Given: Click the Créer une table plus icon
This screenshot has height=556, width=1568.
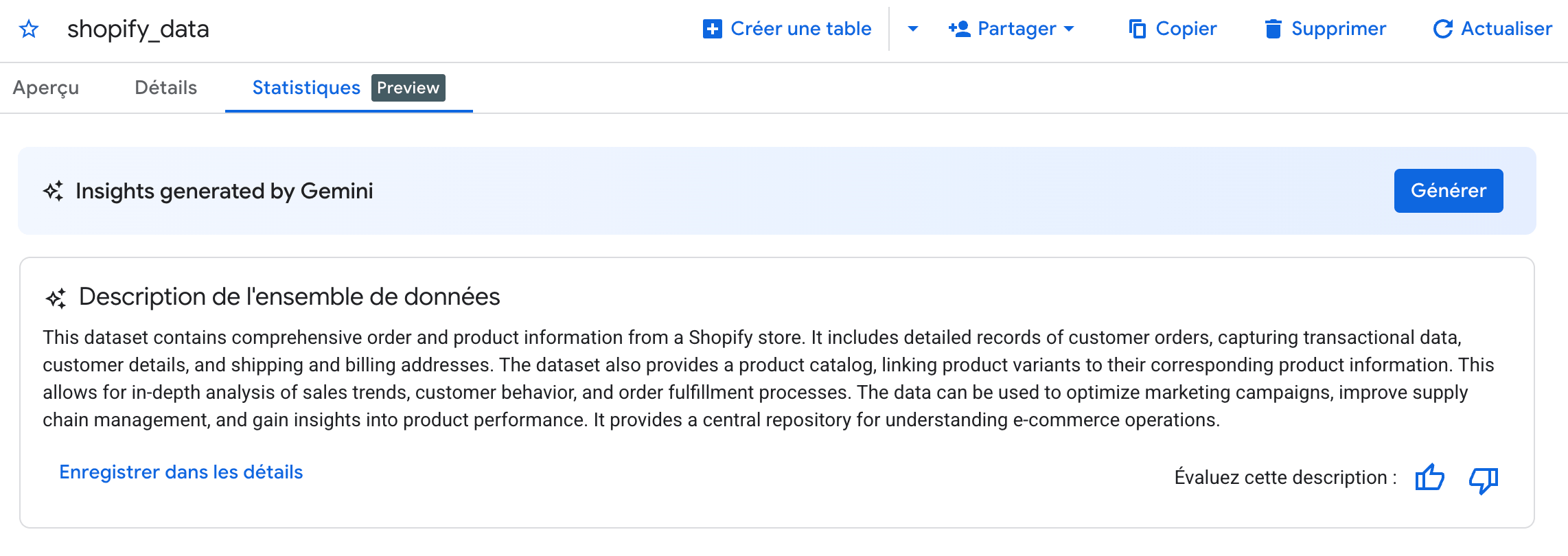Looking at the screenshot, I should pyautogui.click(x=713, y=29).
